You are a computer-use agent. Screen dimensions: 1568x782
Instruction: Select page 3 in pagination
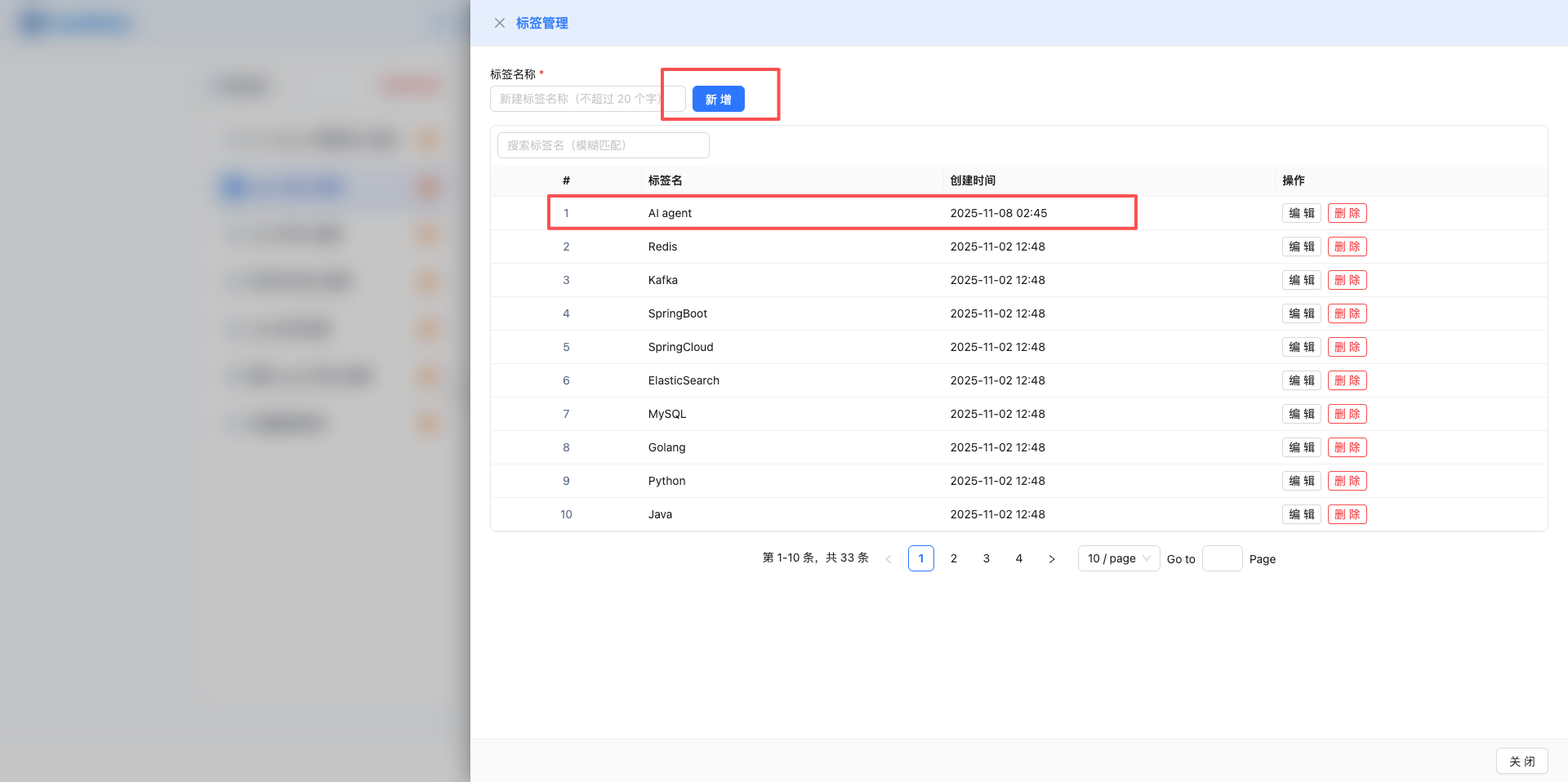point(987,558)
